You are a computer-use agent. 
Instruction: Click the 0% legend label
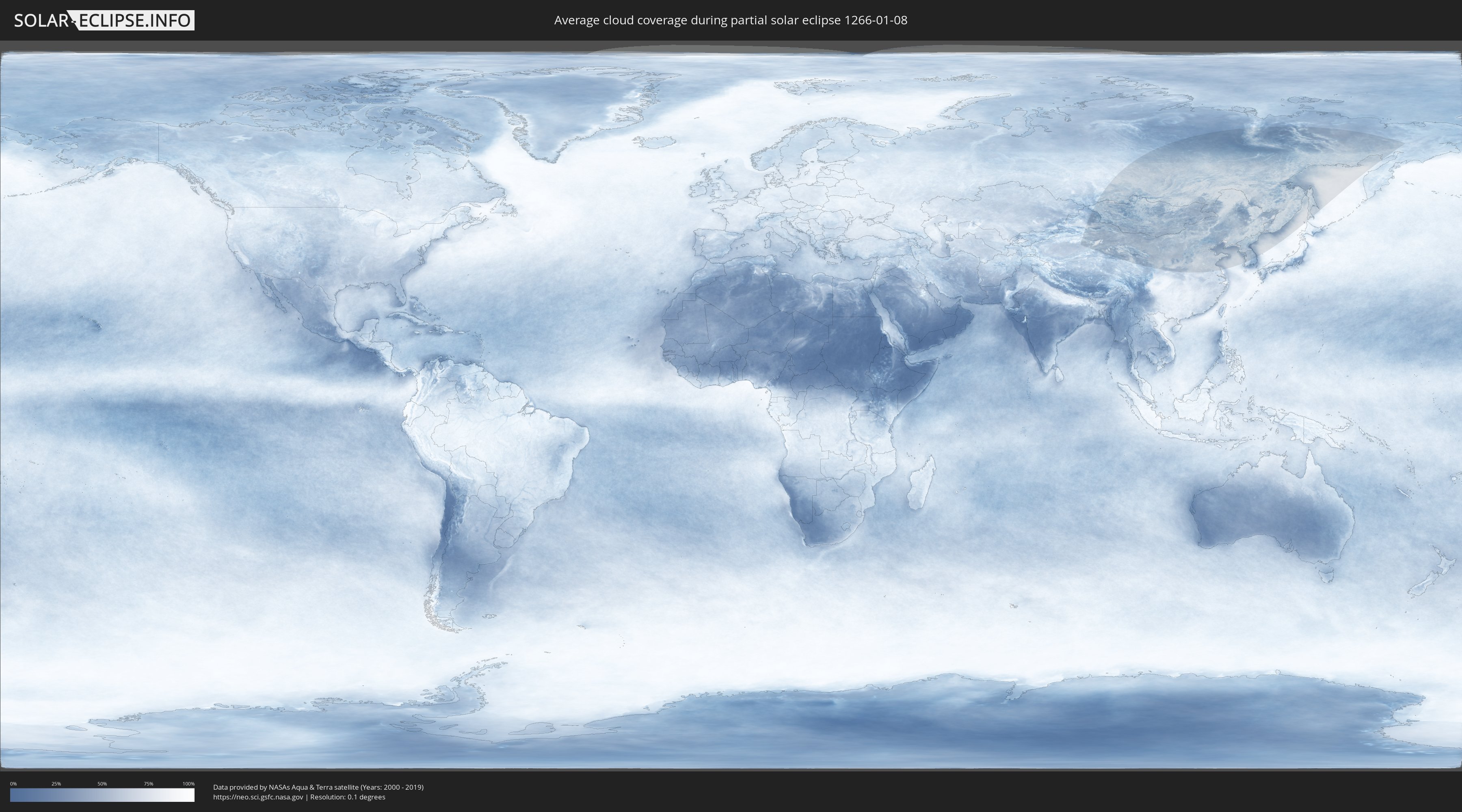[13, 784]
